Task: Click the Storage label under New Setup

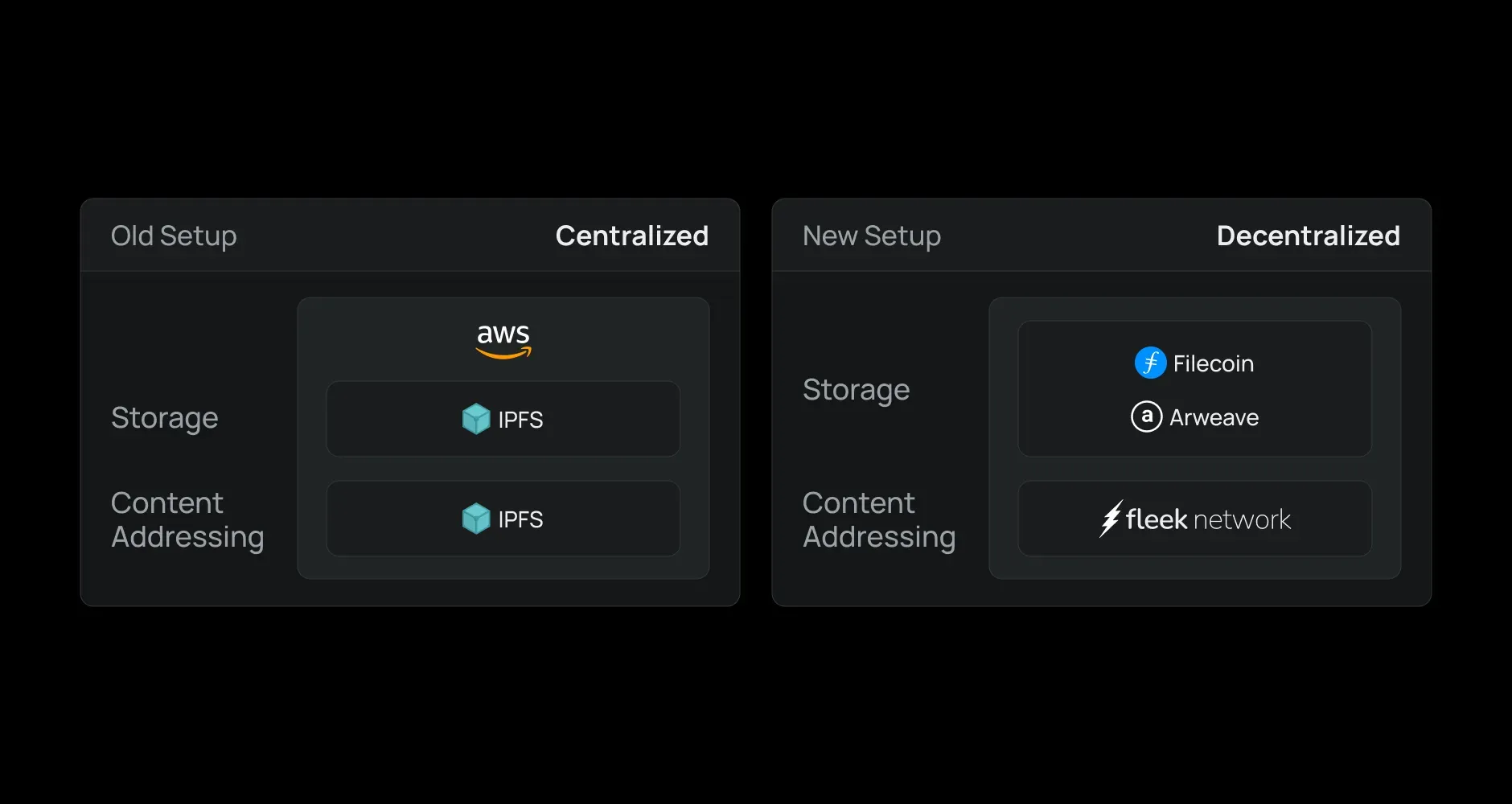Action: [856, 390]
